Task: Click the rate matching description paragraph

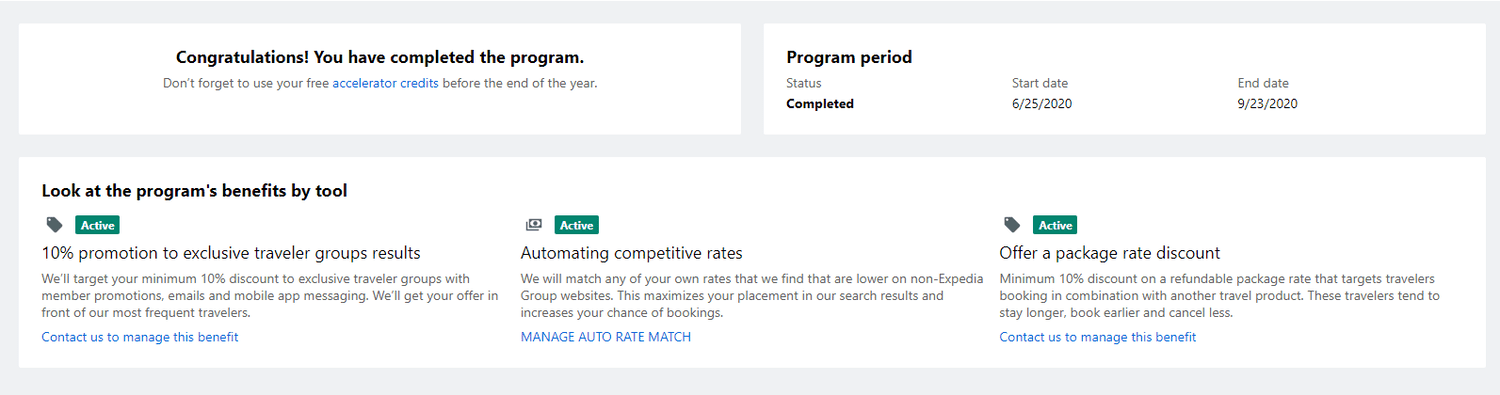Action: [752, 295]
